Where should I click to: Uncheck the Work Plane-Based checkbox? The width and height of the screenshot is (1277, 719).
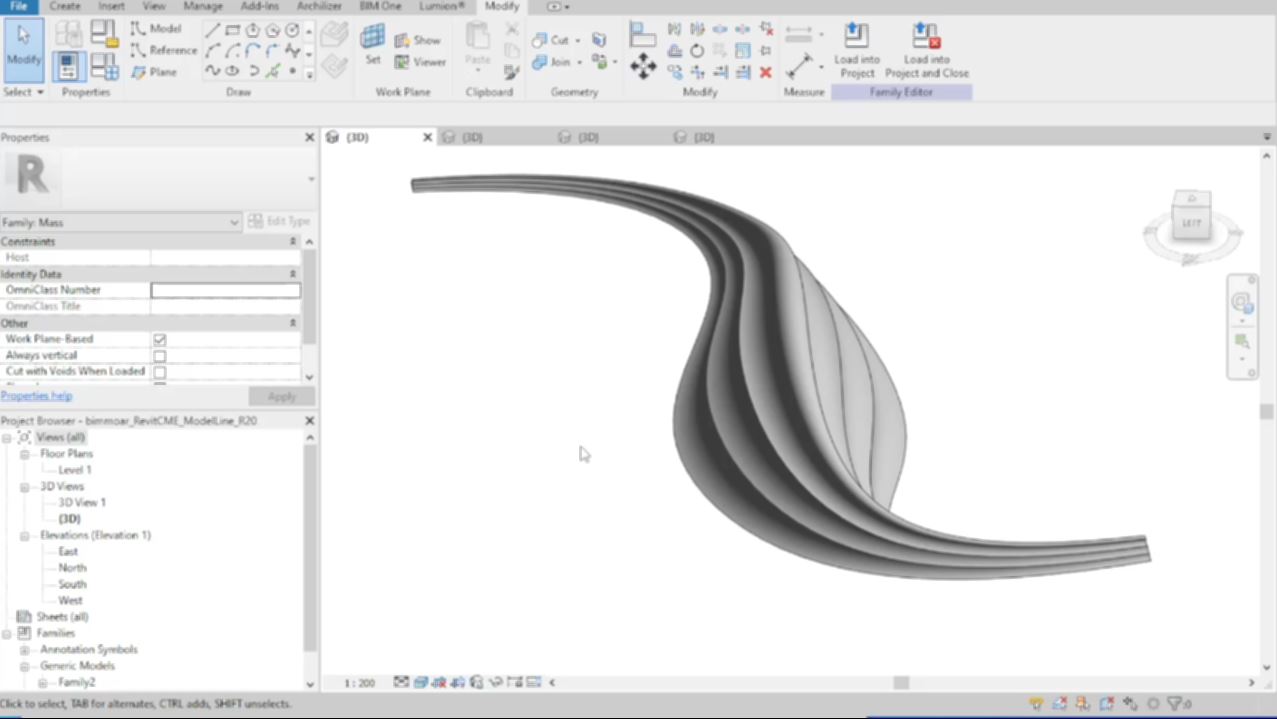coord(159,340)
